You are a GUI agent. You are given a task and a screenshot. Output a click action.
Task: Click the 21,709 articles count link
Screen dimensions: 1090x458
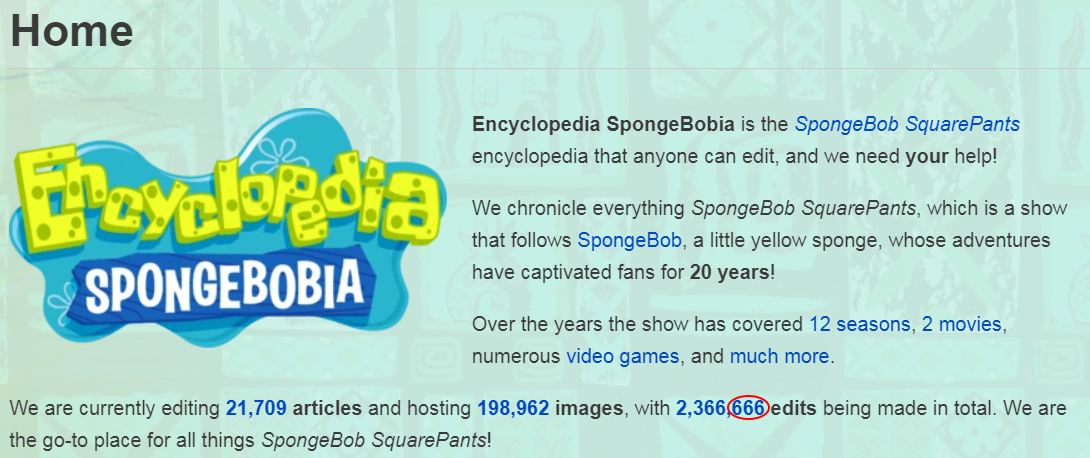point(256,409)
